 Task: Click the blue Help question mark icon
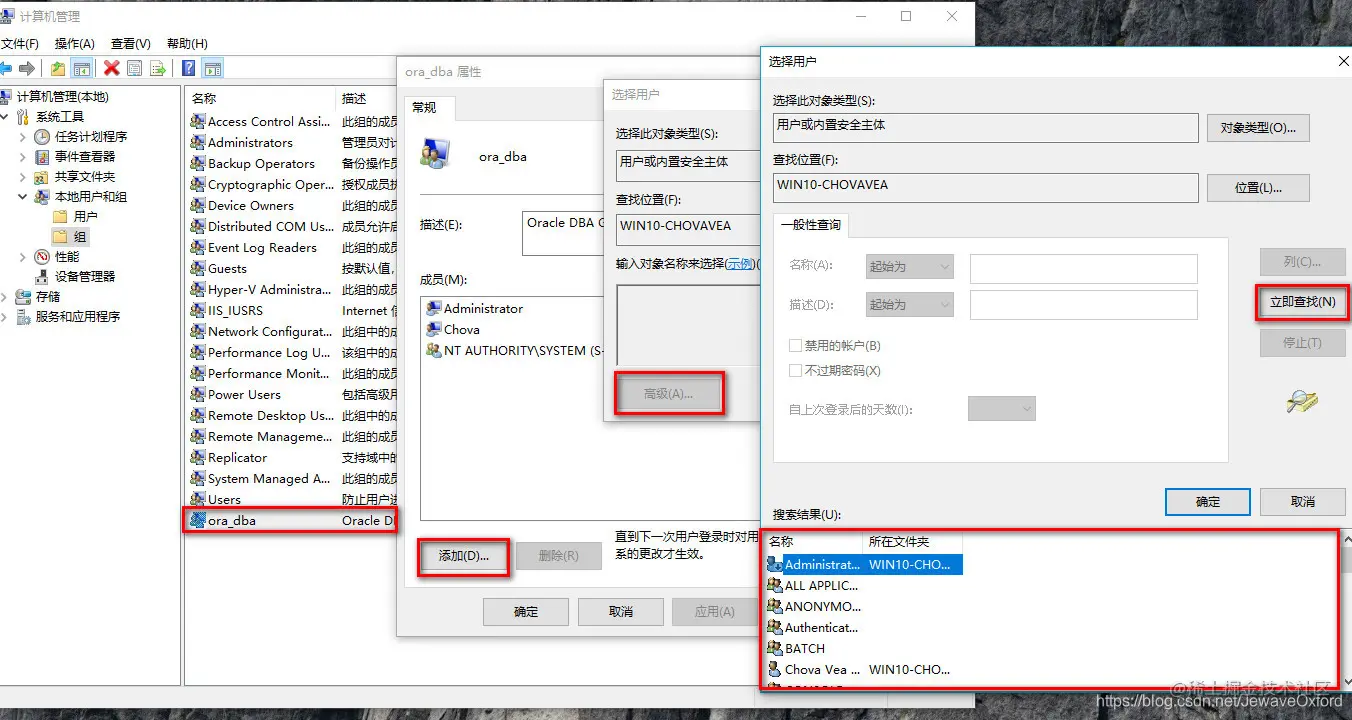pos(188,68)
